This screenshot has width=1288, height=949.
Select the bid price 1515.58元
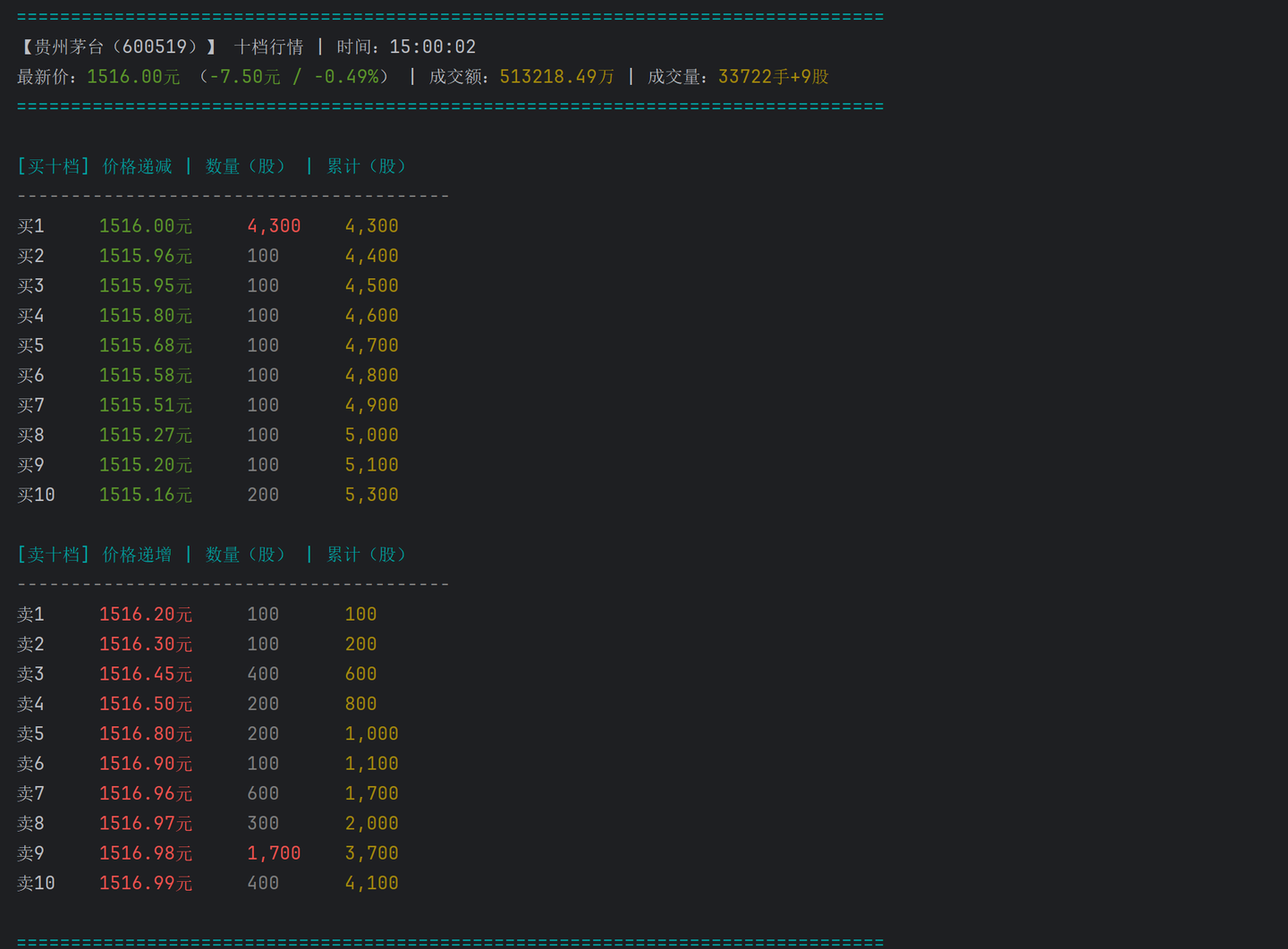tap(146, 376)
